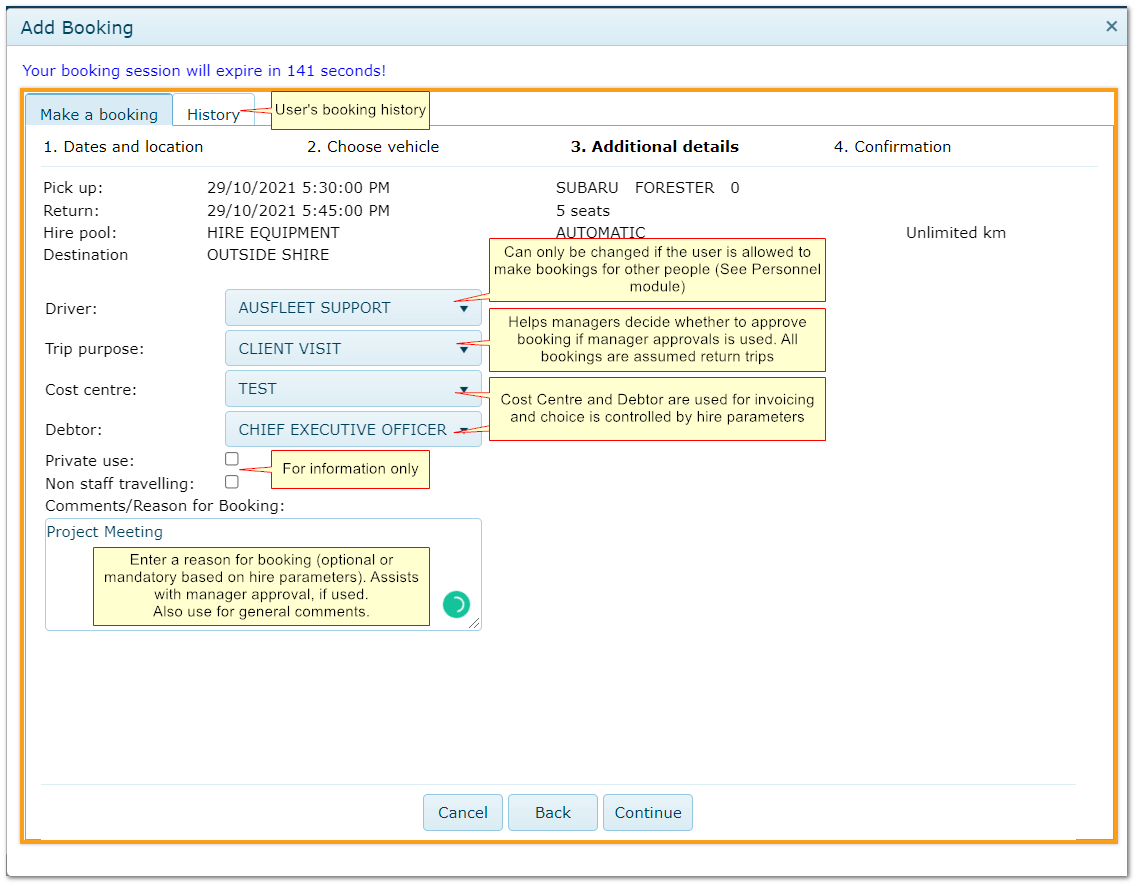
Task: Click Continue to proceed to confirmation
Action: tap(648, 813)
